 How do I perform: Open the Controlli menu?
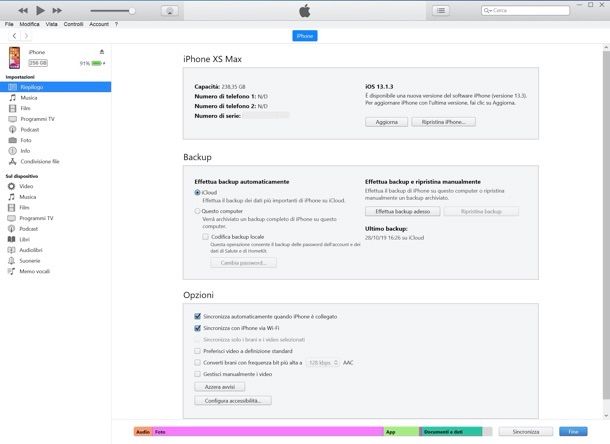coord(74,24)
